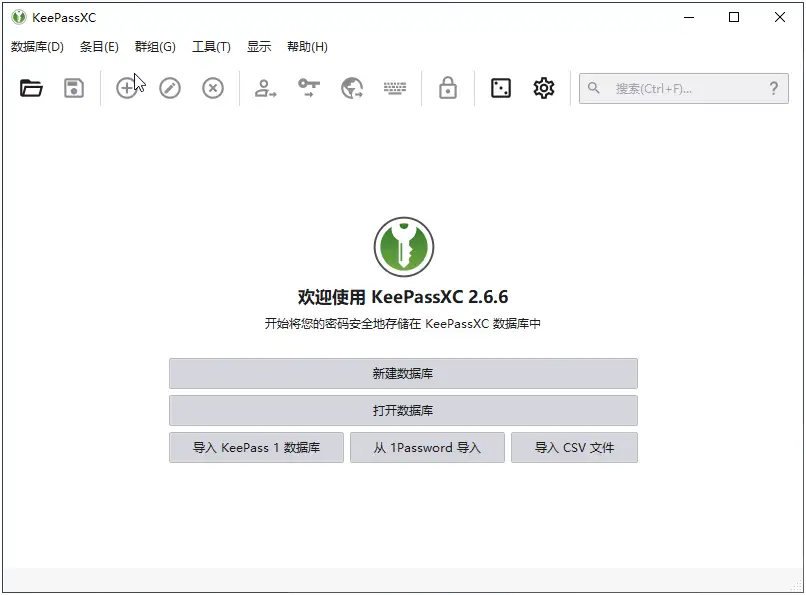Viewport: 806px width, 595px height.
Task: Click the 新建数据库 button
Action: pos(403,374)
